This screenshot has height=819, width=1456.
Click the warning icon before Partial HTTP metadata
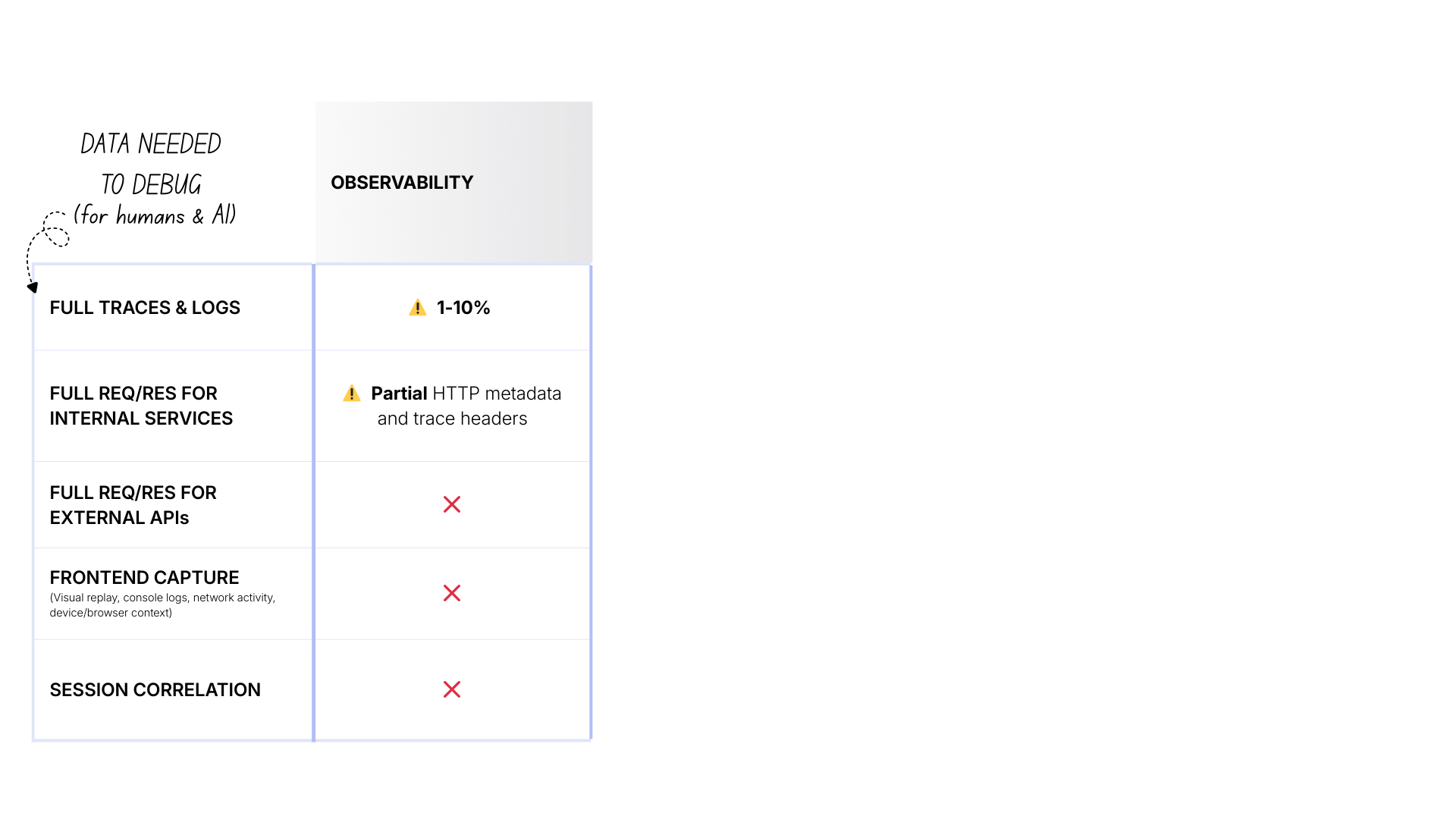(351, 394)
